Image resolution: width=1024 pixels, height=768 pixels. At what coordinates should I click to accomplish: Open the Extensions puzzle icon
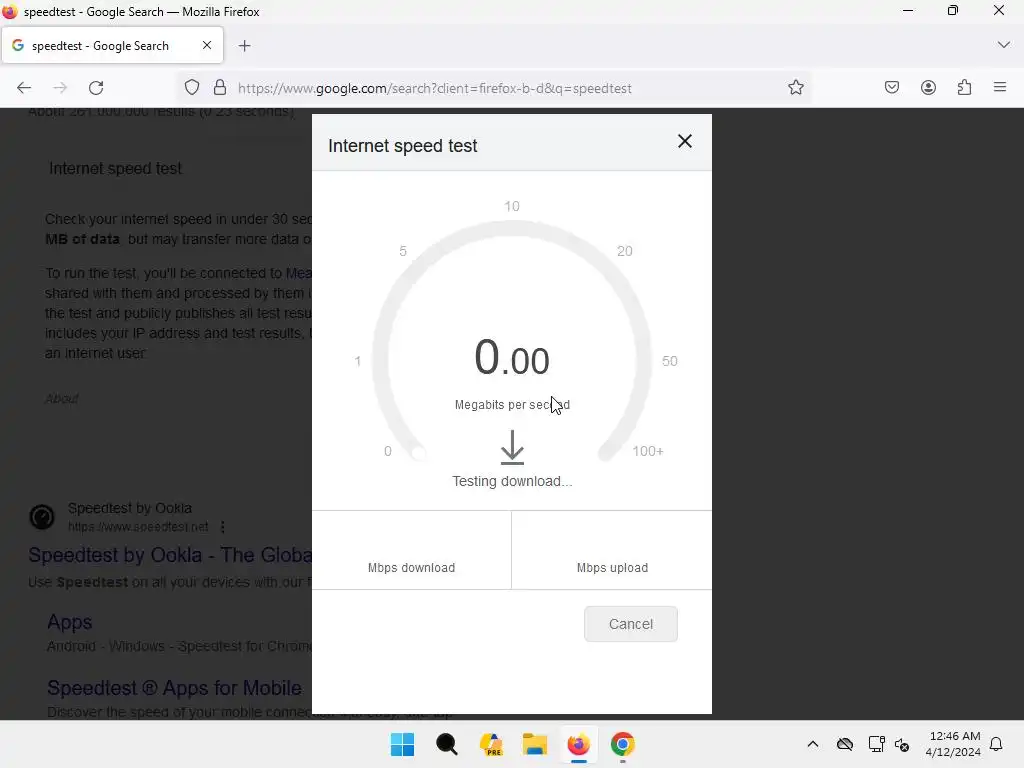[965, 88]
